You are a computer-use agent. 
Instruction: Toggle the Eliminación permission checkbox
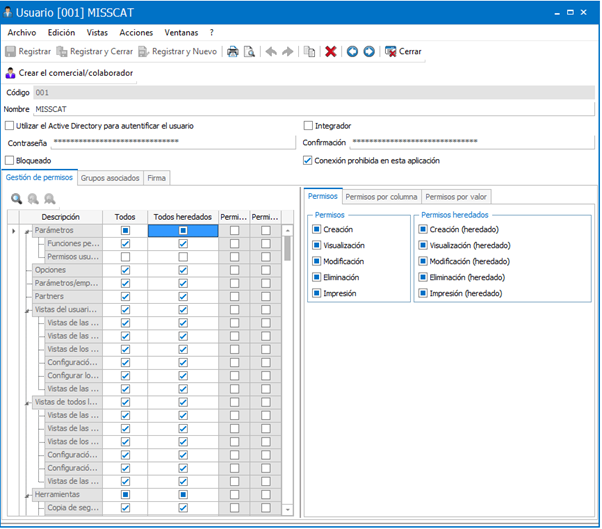[316, 277]
